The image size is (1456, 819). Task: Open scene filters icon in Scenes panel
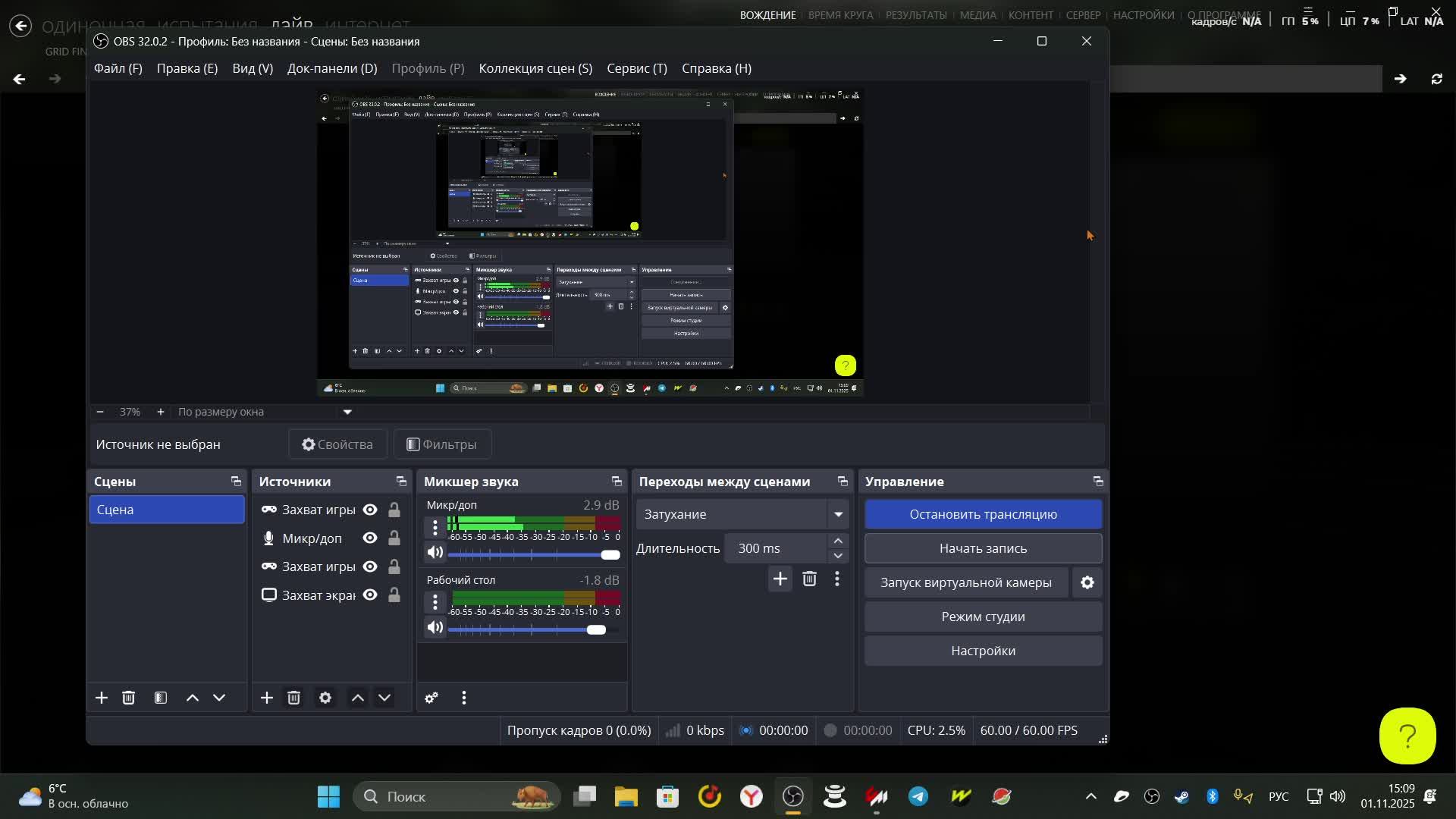(160, 698)
